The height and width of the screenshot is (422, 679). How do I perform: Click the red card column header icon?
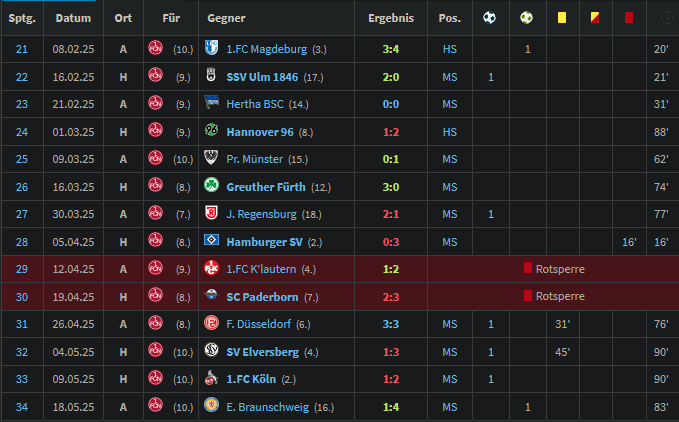pos(629,18)
